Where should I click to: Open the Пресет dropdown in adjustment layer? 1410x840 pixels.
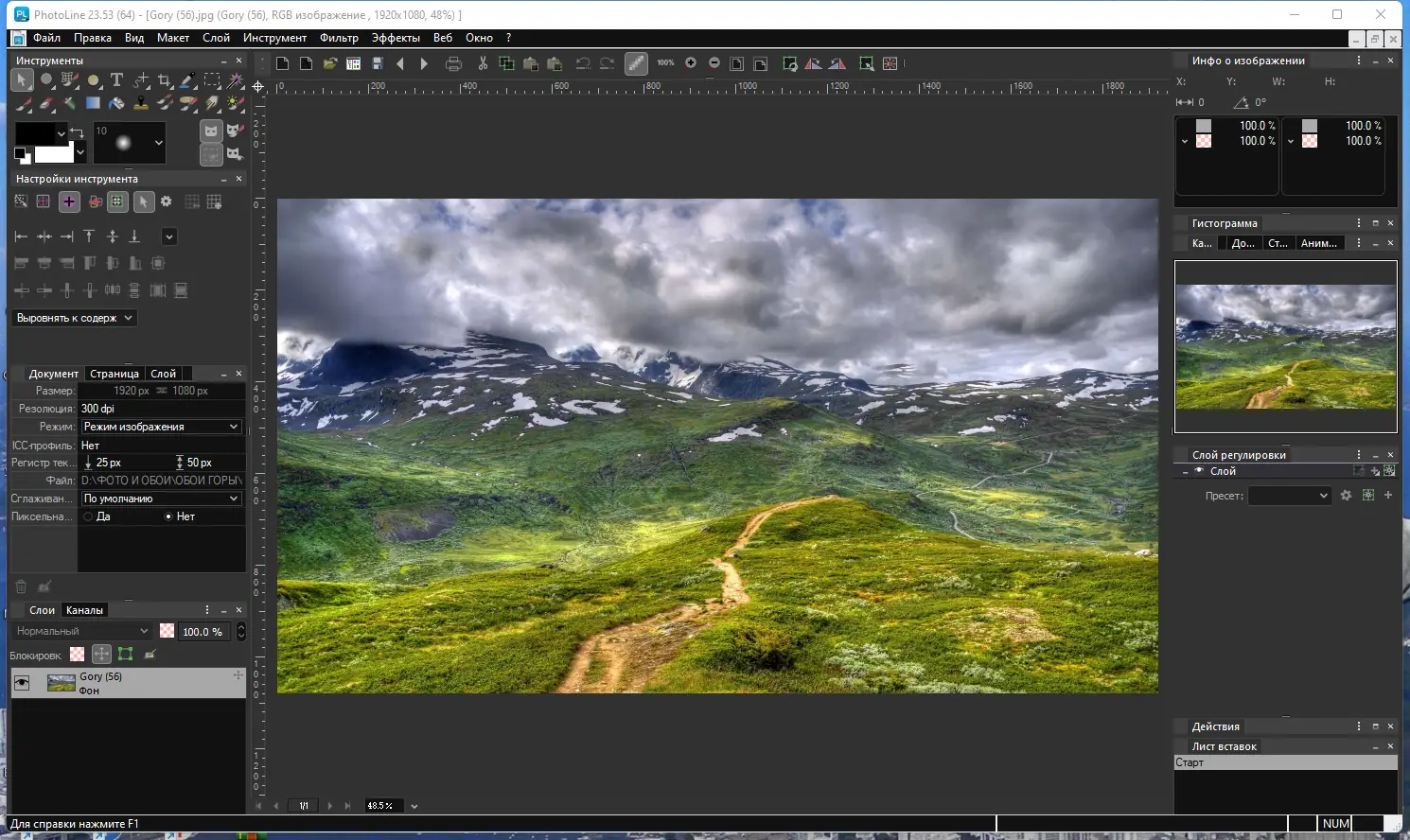1289,496
